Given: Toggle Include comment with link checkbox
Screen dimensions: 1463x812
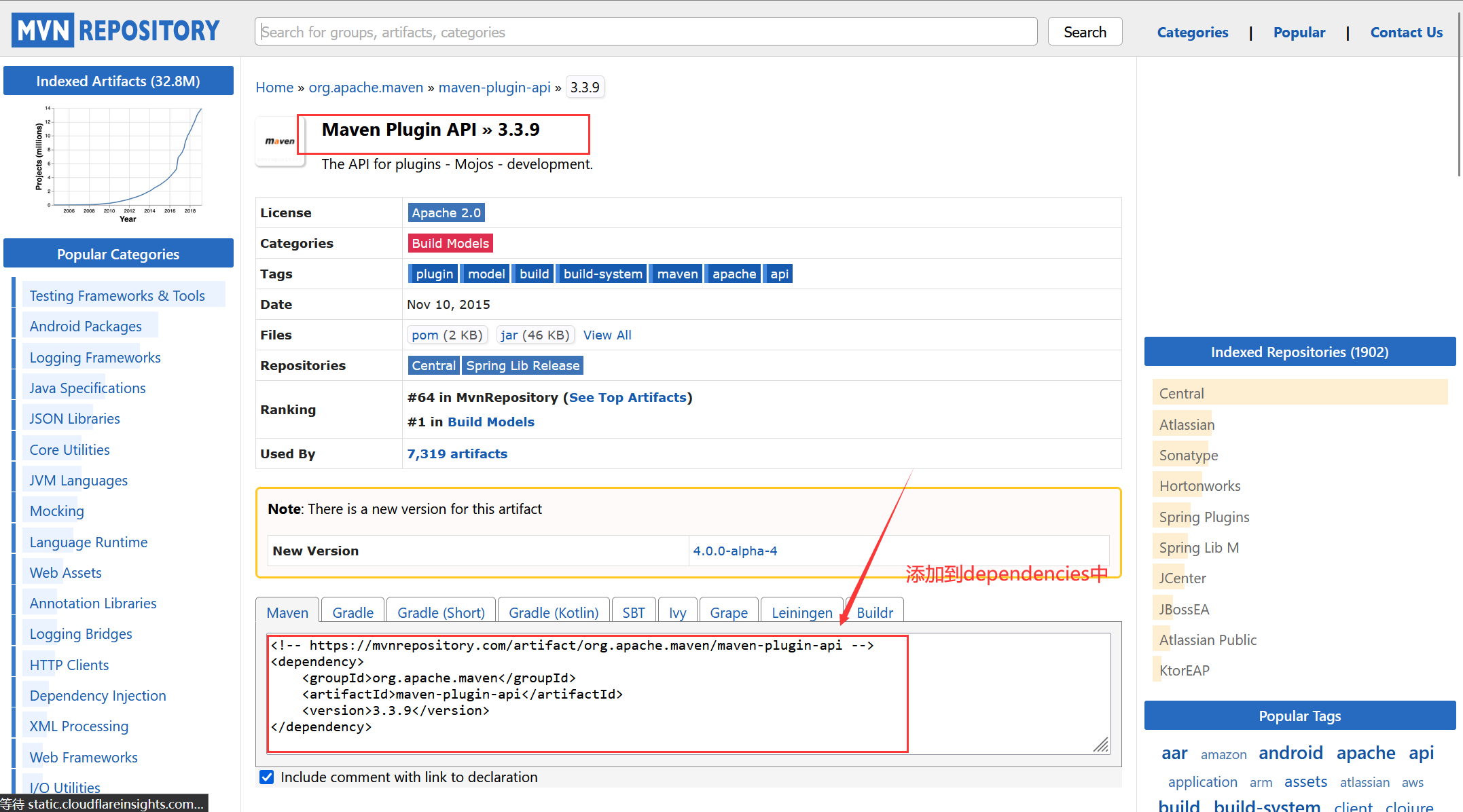Looking at the screenshot, I should (267, 777).
